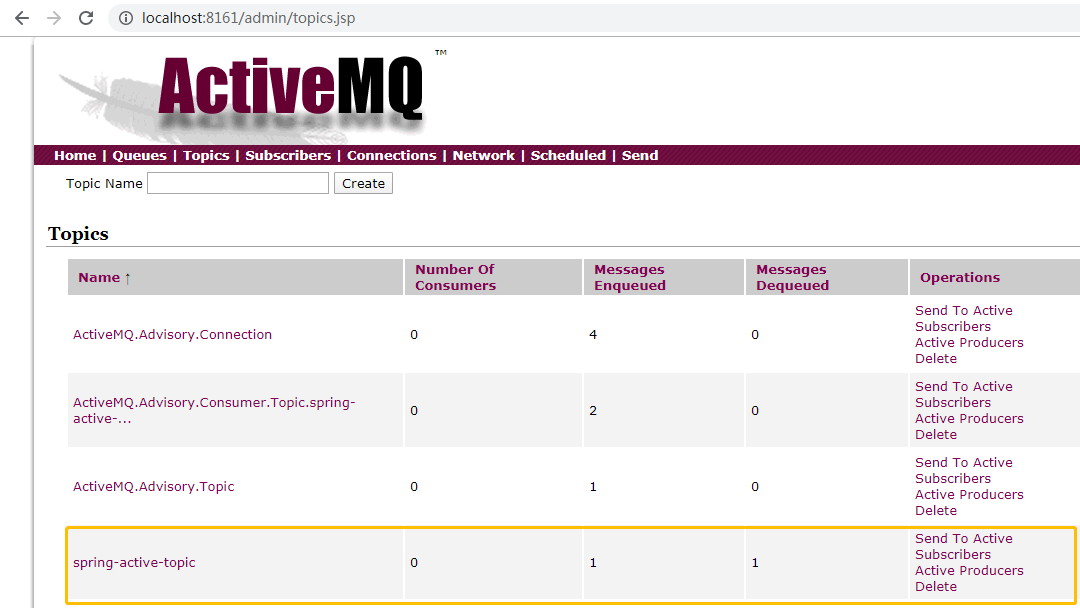The height and width of the screenshot is (608, 1080).
Task: Focus the address bar showing localhost:8161/admin/topics.jsp
Action: [x=592, y=18]
